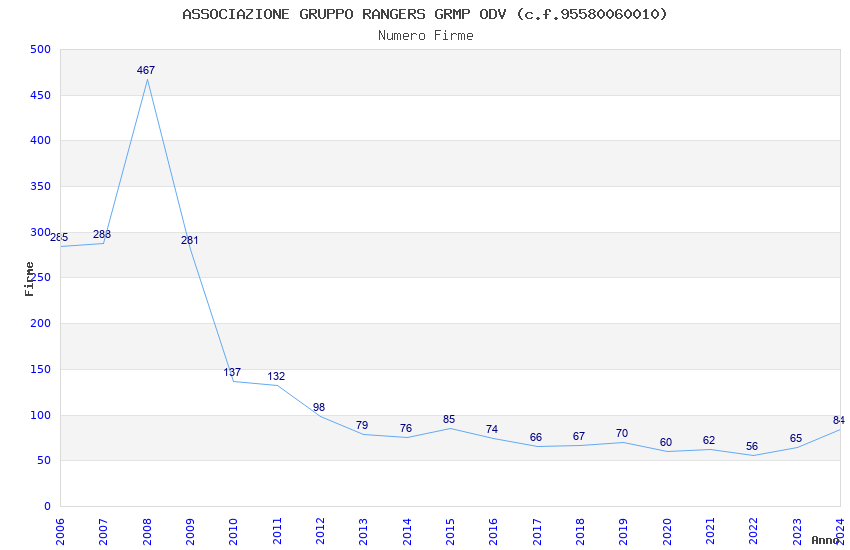This screenshot has height=550, width=850.
Task: Click the 2009 year label
Action: point(190,532)
